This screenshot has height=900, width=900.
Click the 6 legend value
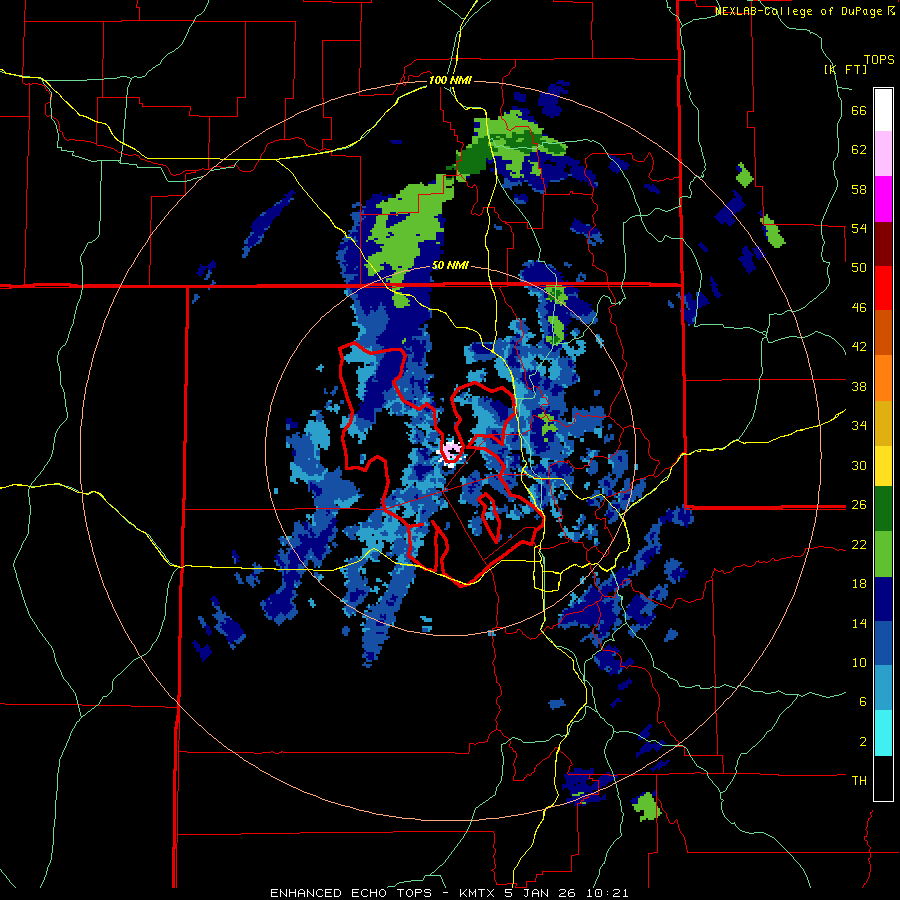pos(863,701)
